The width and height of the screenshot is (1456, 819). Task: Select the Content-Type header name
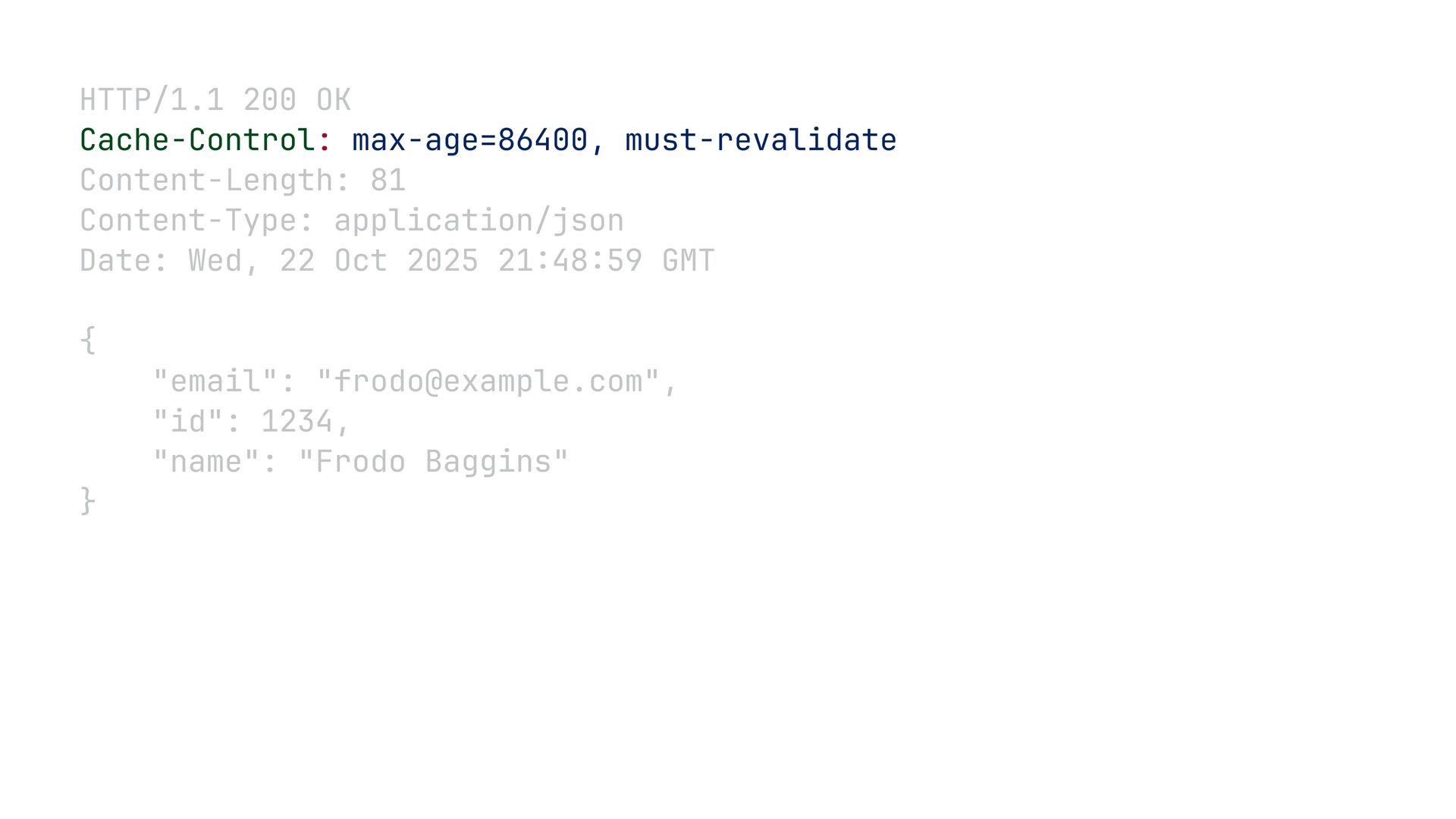click(x=188, y=221)
